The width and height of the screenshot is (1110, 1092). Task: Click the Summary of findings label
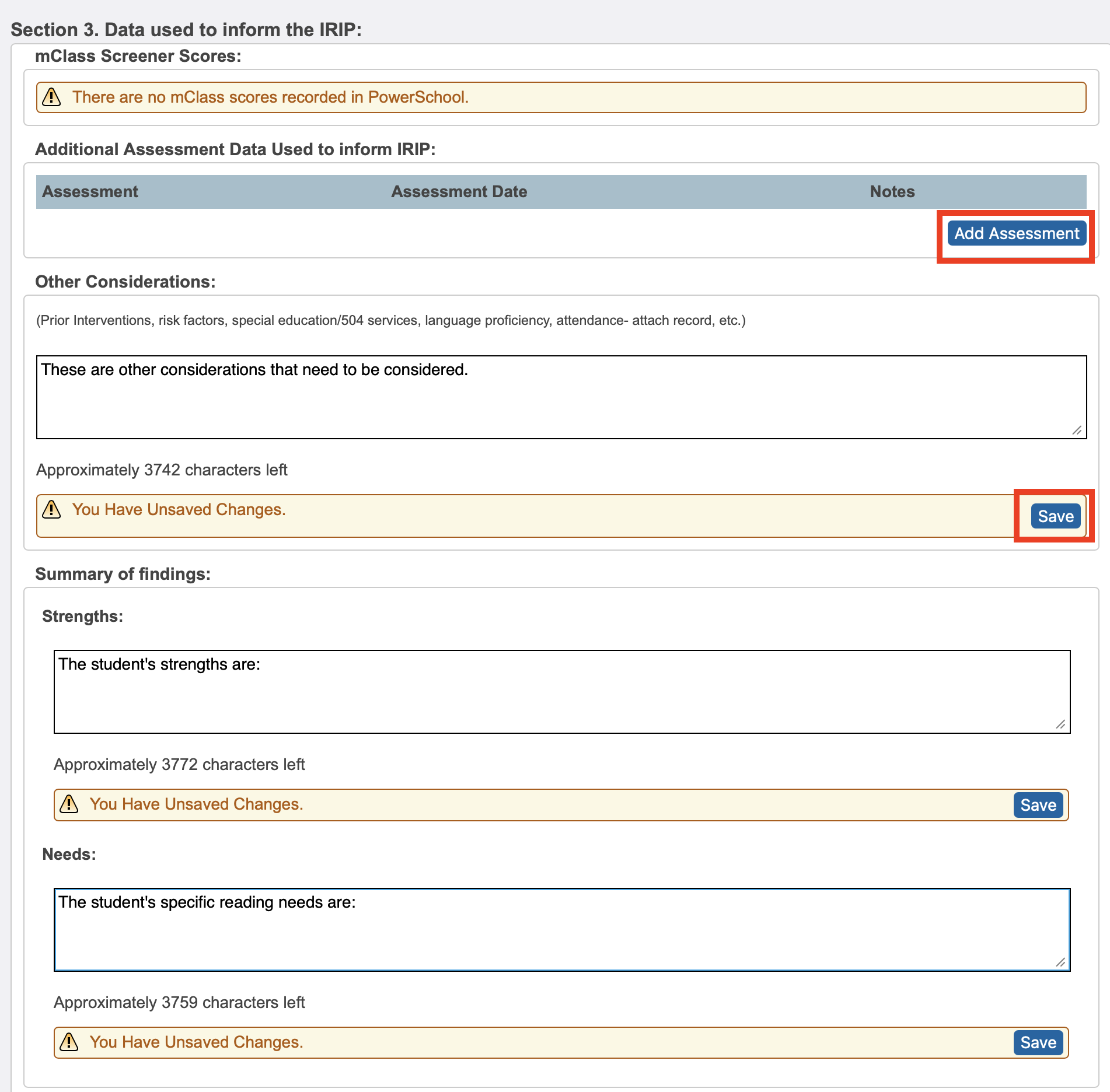point(123,573)
